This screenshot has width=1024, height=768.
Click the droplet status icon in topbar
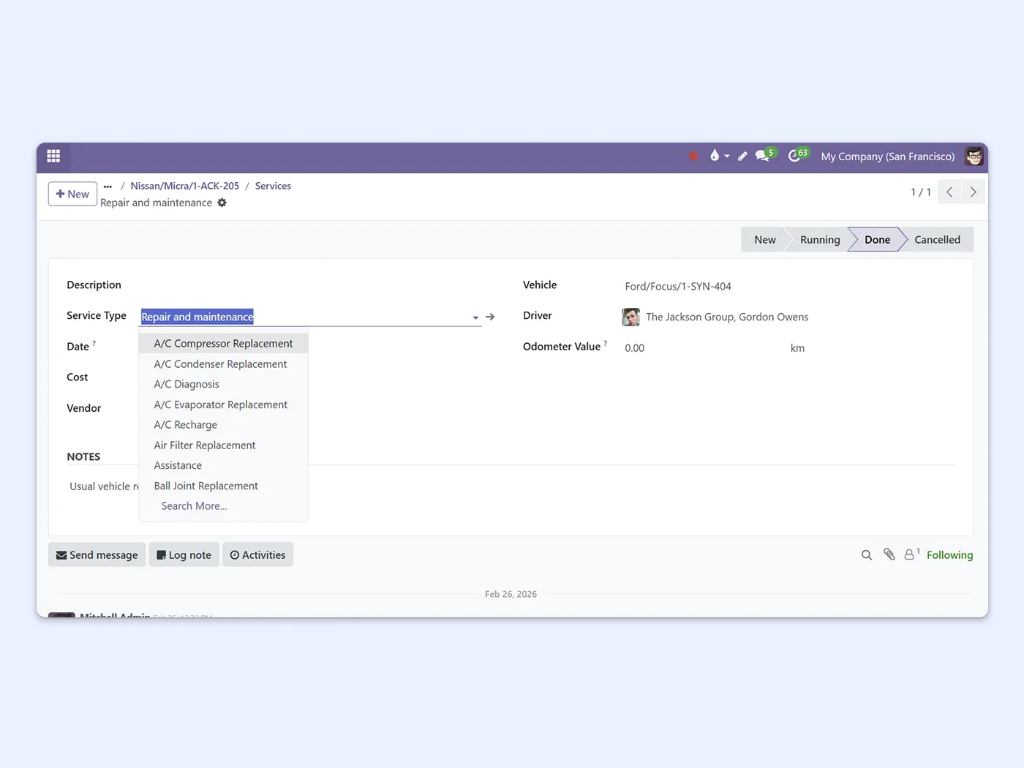[x=716, y=156]
